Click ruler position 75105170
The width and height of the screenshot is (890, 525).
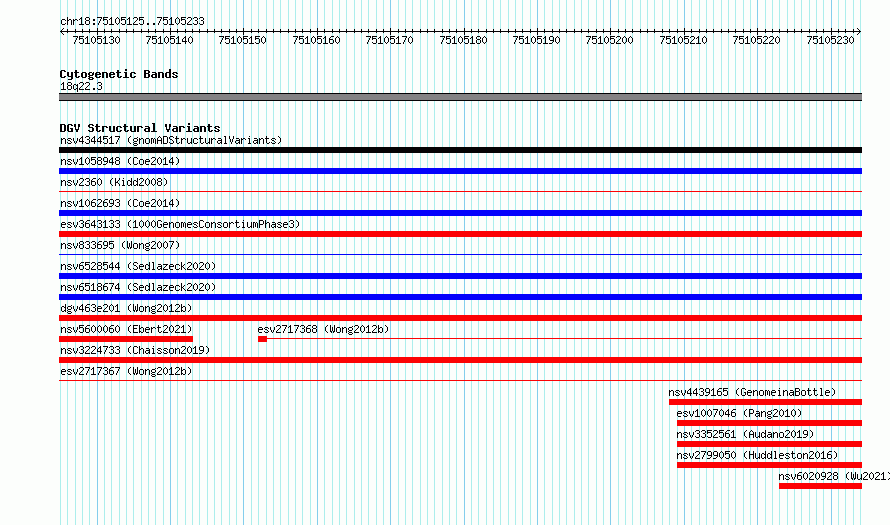coord(389,40)
